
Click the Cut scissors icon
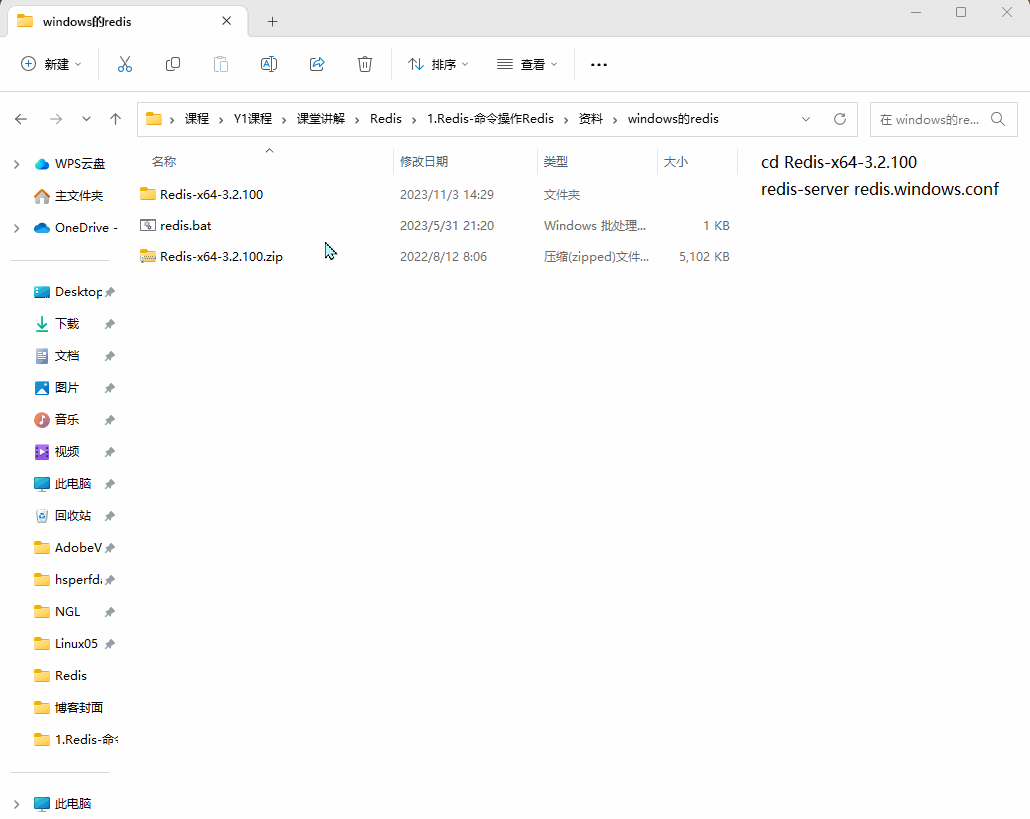click(x=125, y=64)
